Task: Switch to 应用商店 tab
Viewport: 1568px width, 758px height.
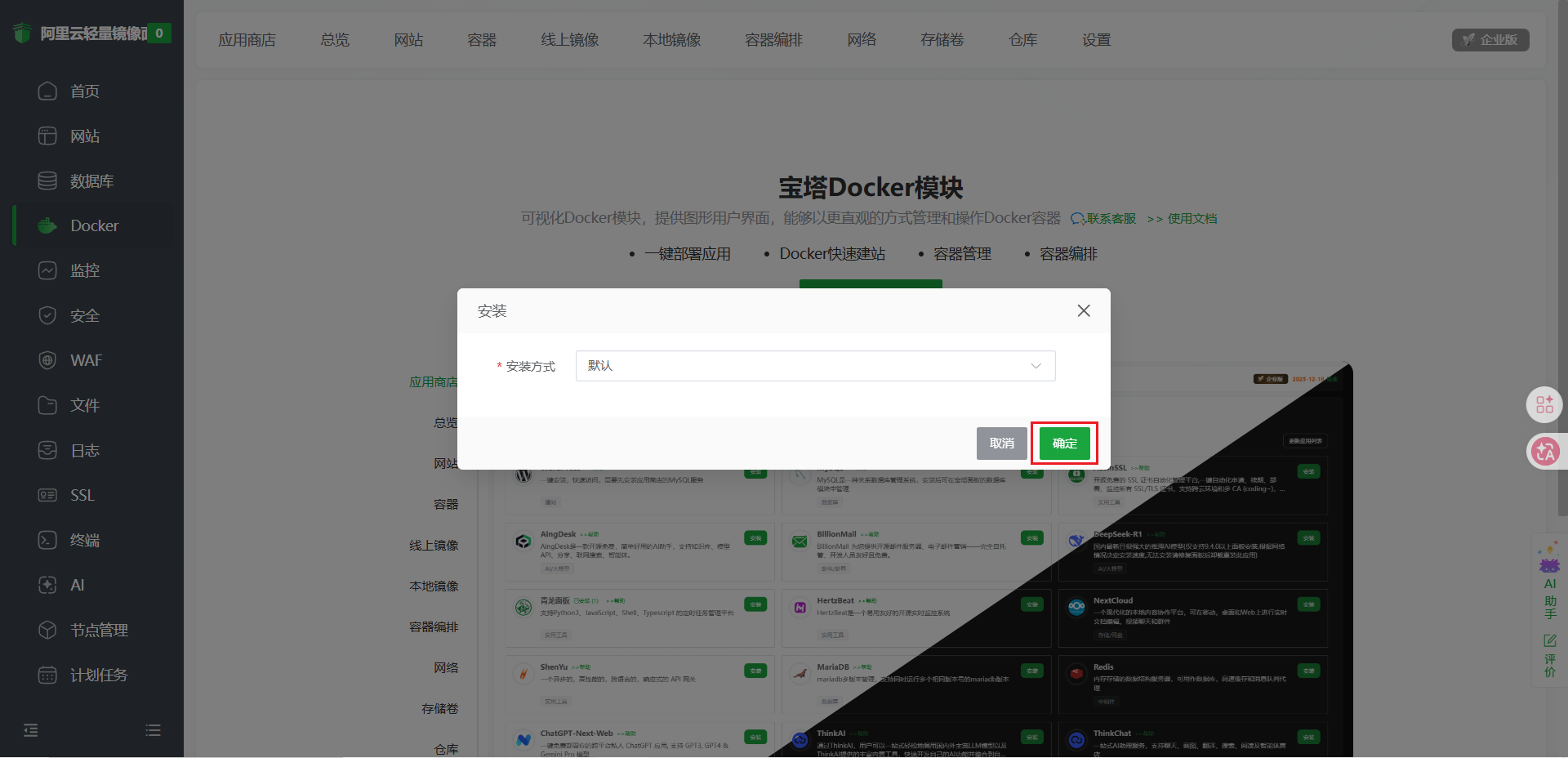Action: tap(247, 40)
